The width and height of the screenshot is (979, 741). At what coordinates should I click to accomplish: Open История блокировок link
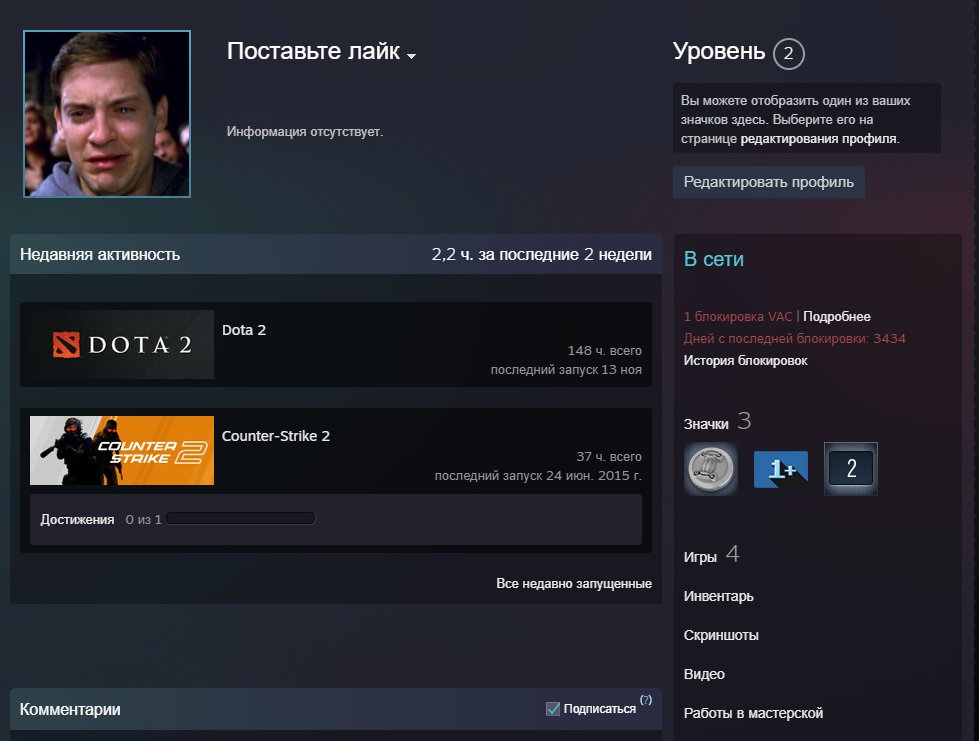(745, 361)
